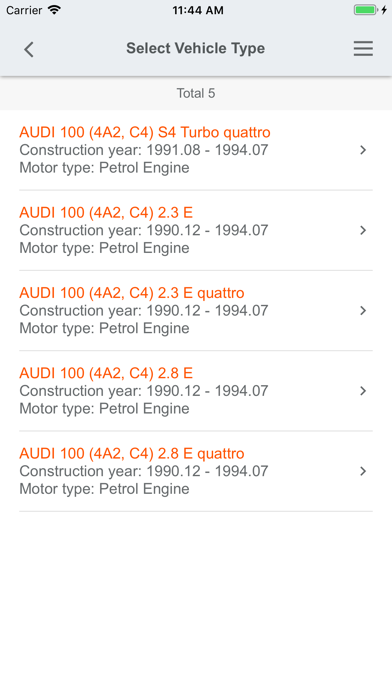Tap Motor type line under S4 Turbo quattro

[104, 168]
